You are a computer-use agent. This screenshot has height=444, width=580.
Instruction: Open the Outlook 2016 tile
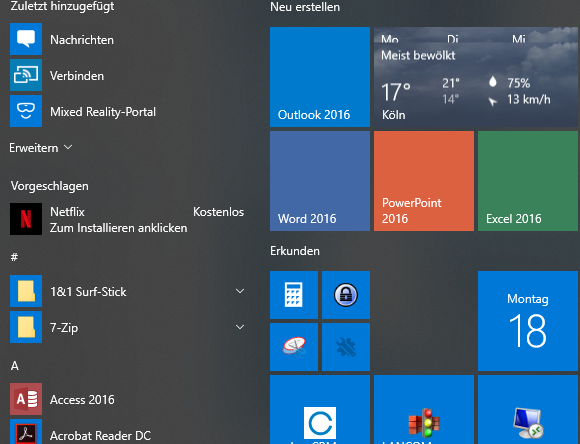tap(320, 77)
